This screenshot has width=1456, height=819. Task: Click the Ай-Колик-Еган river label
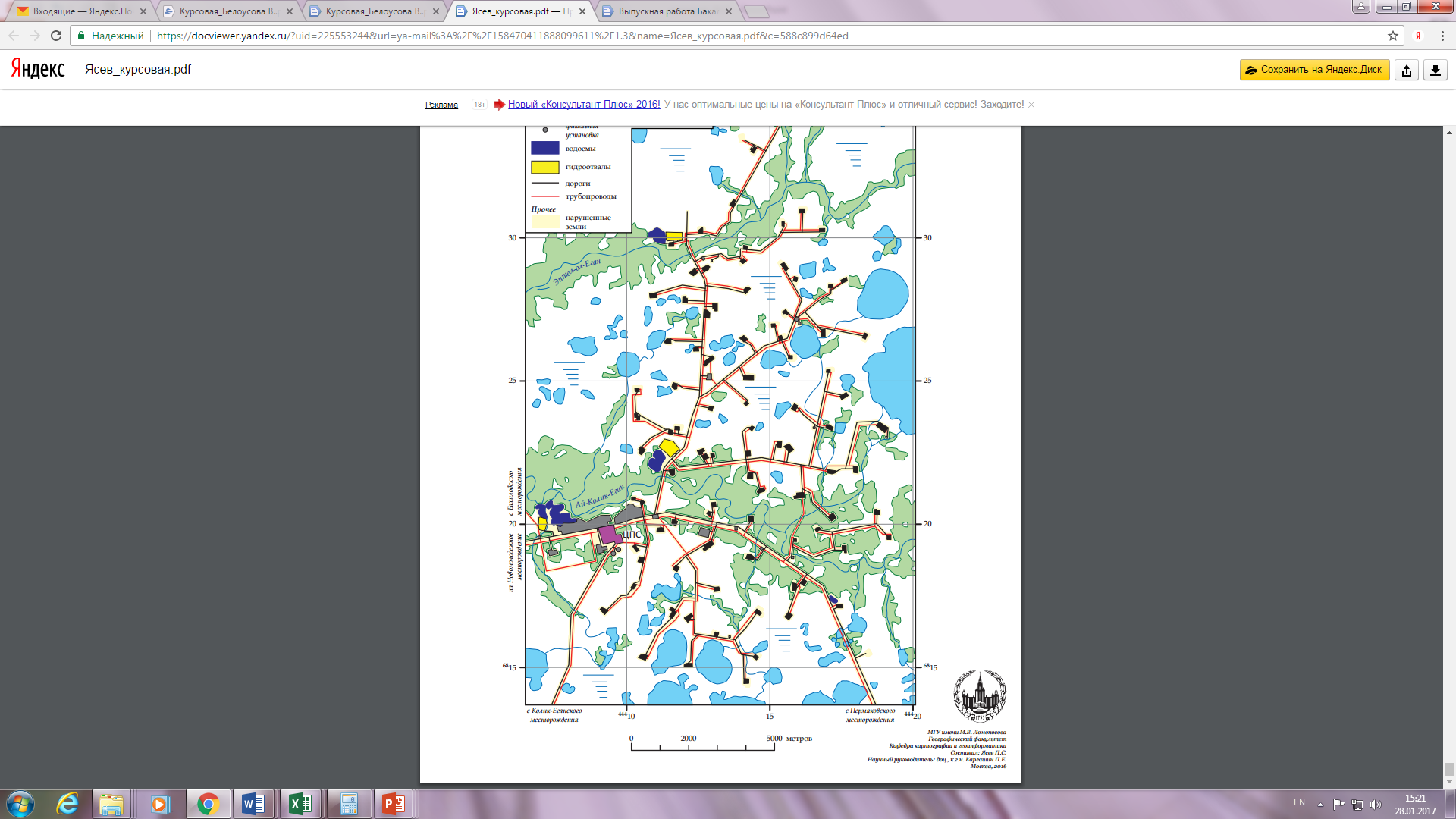click(x=600, y=496)
